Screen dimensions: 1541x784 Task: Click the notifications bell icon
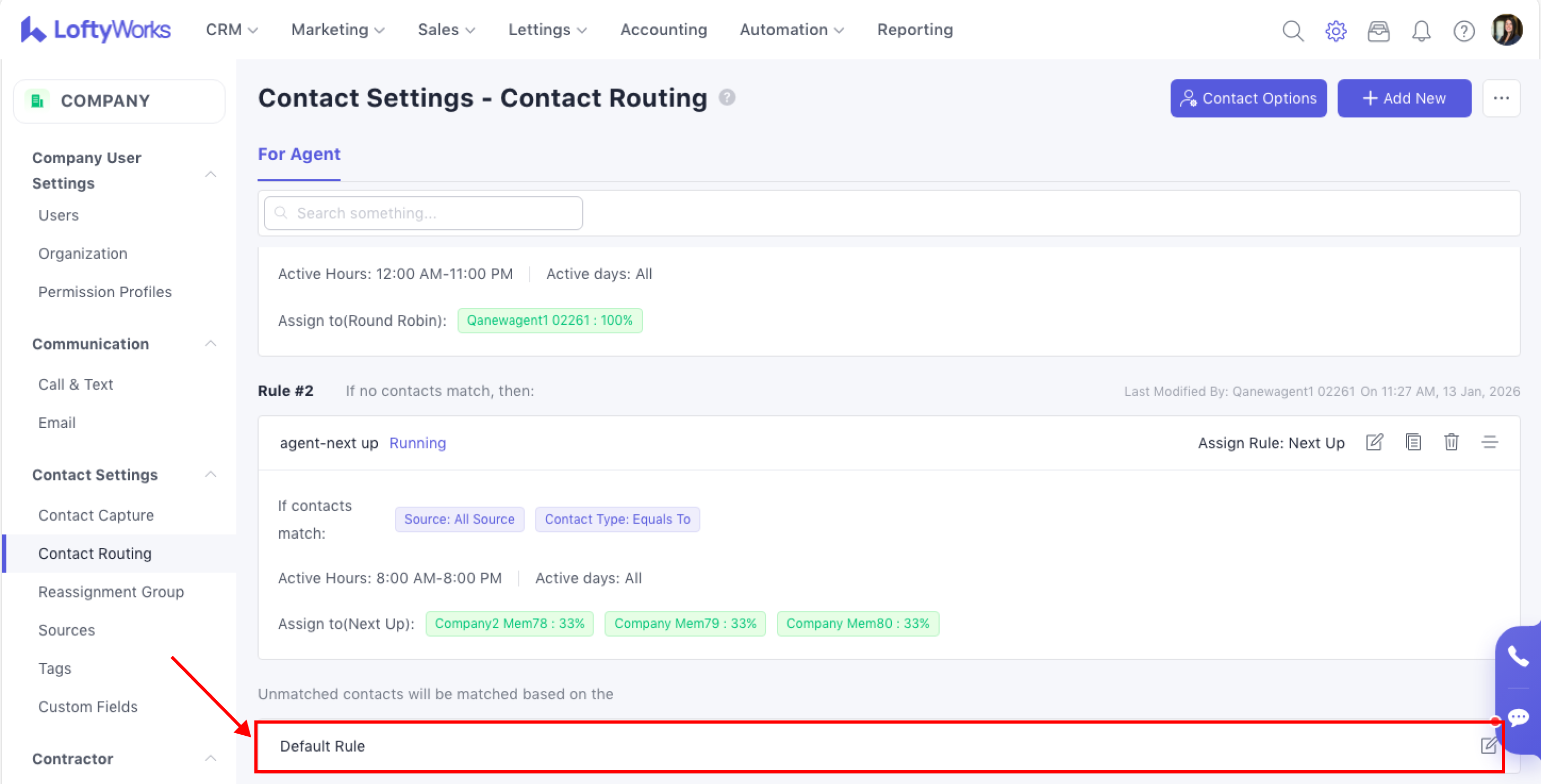(1421, 31)
